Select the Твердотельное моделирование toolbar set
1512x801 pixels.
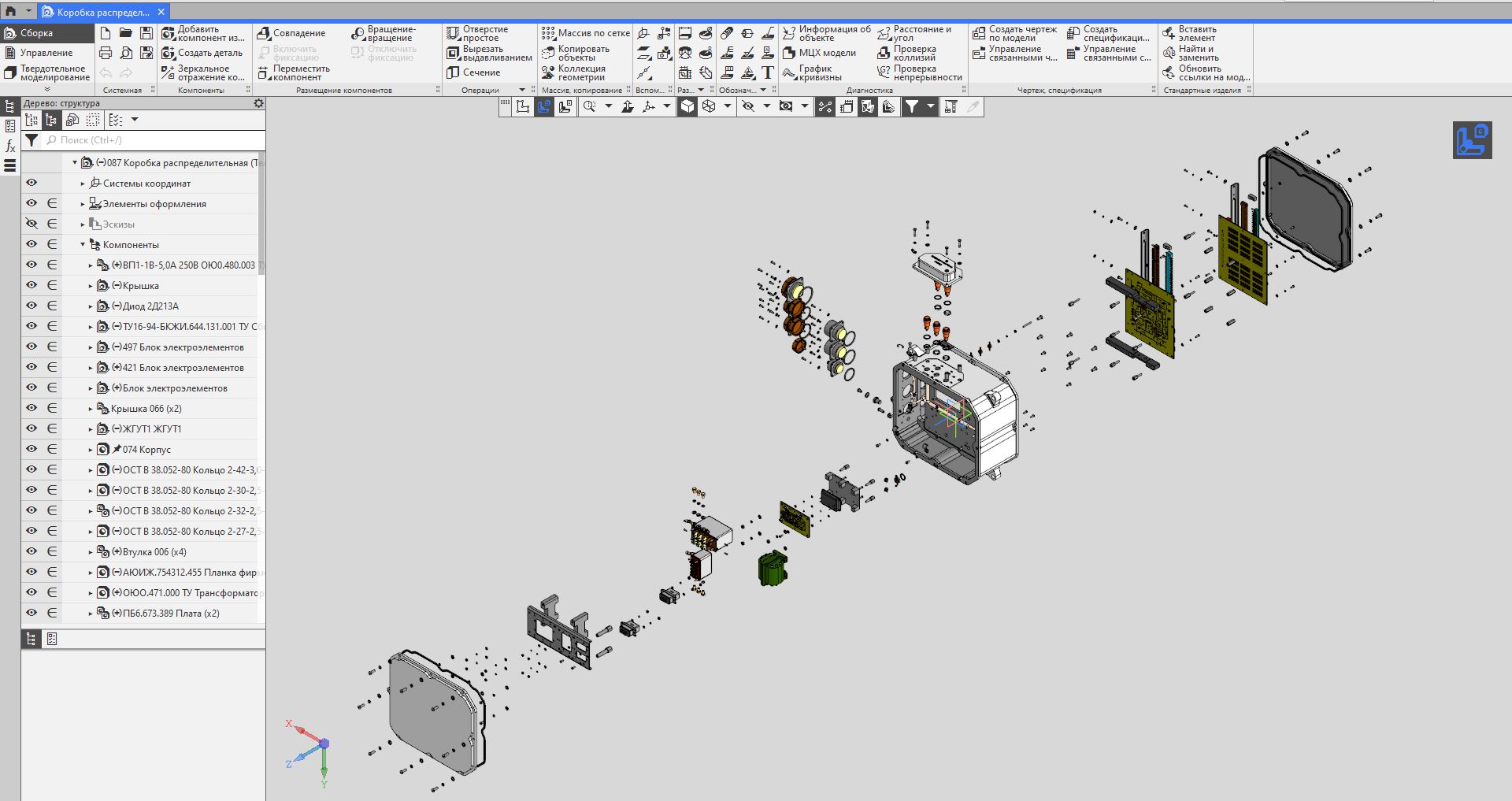click(x=54, y=72)
